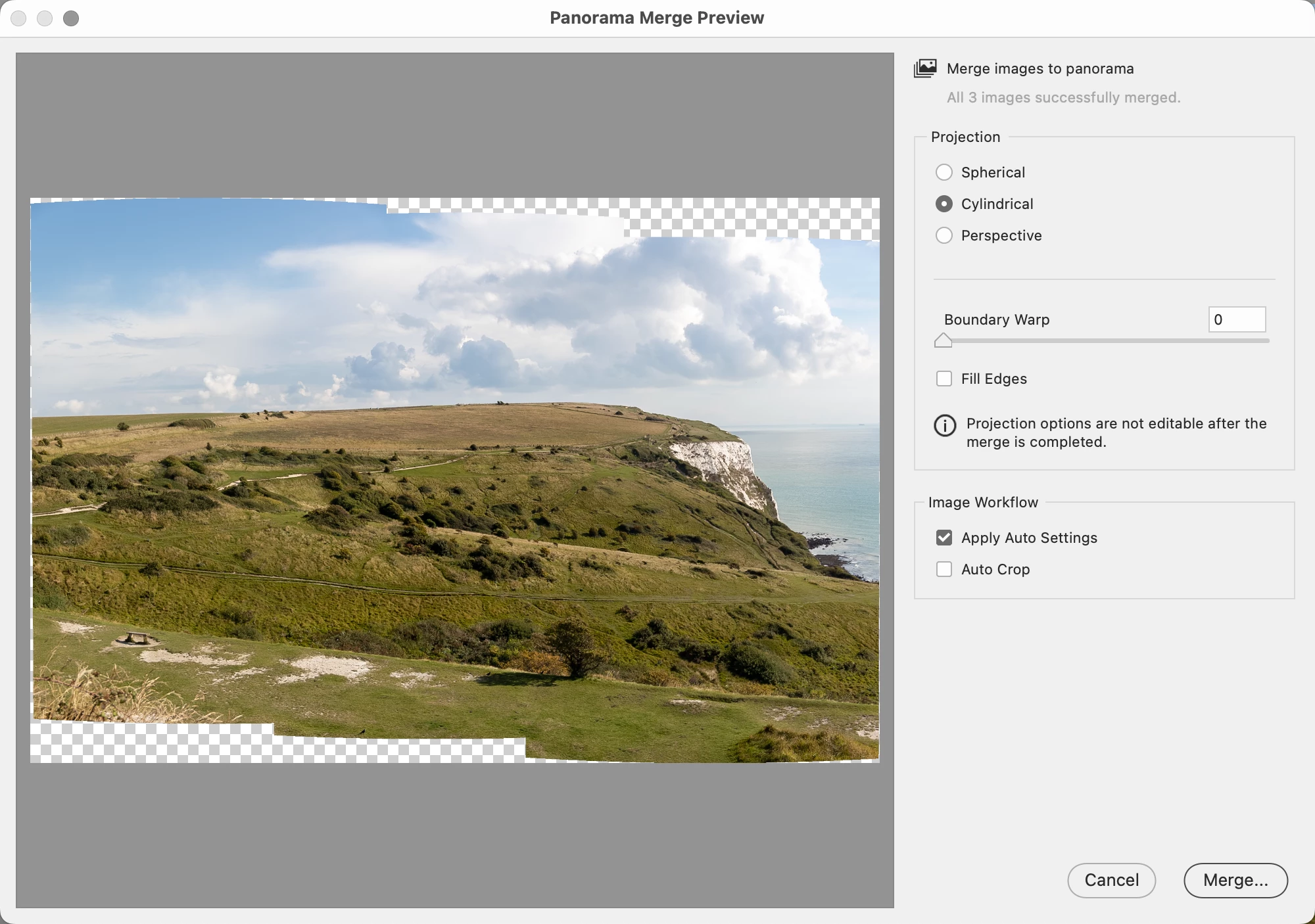Click the Boundary Warp slider handle

pyautogui.click(x=943, y=340)
